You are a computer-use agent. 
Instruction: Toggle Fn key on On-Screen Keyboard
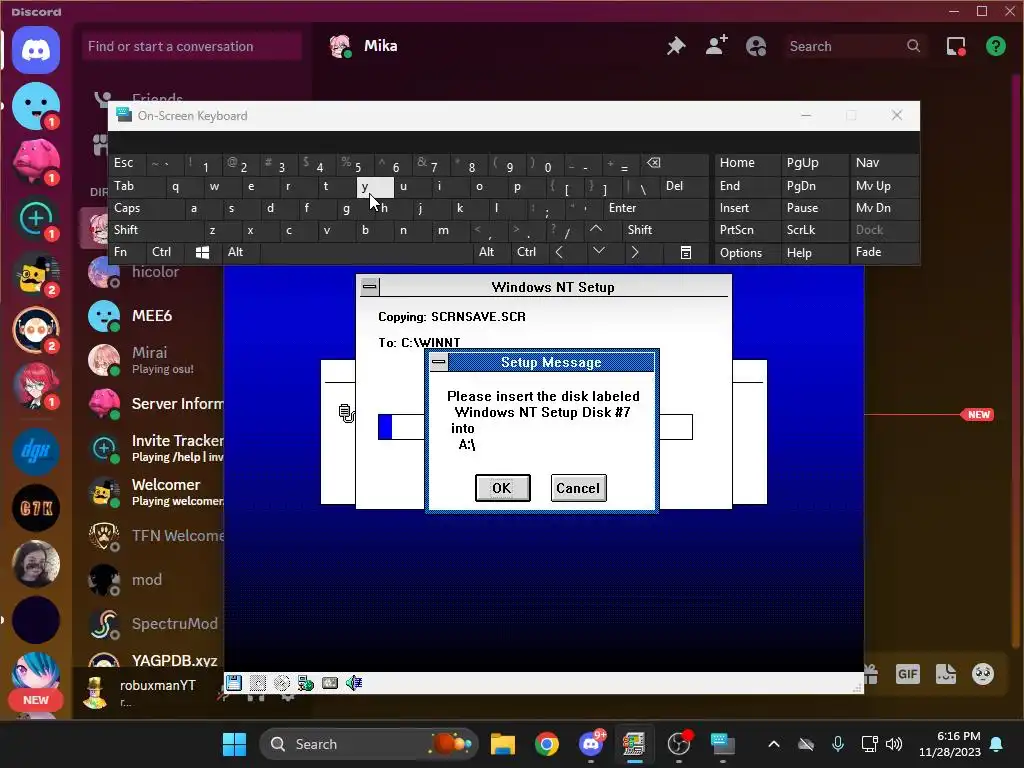click(x=127, y=252)
